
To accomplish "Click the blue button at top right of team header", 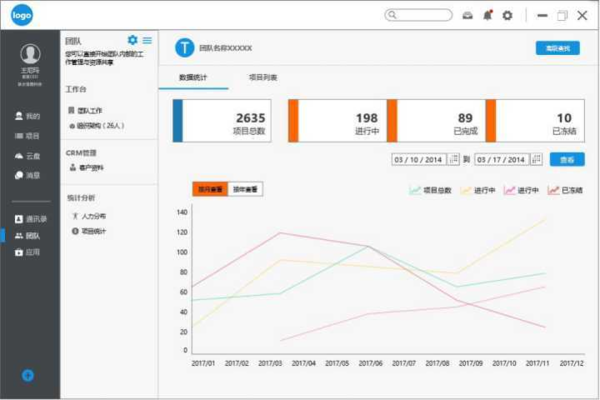I will pos(558,48).
